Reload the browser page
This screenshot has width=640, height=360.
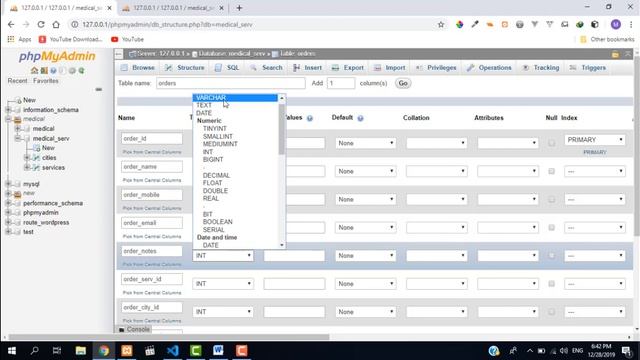coord(41,24)
